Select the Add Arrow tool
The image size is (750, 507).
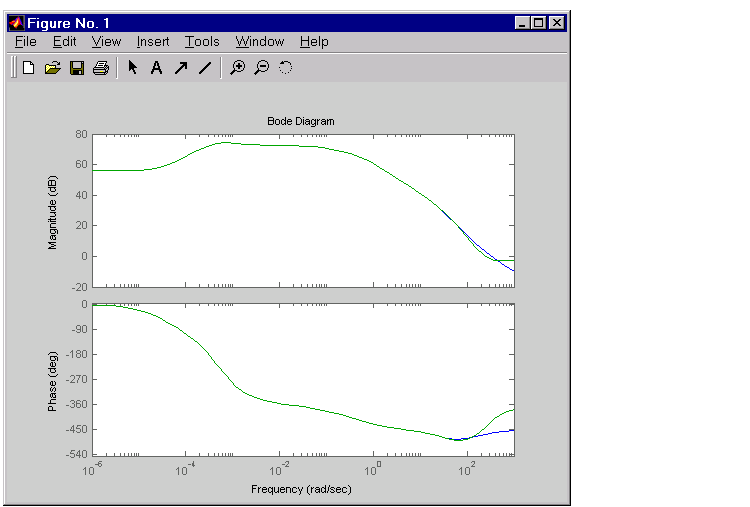coord(181,68)
